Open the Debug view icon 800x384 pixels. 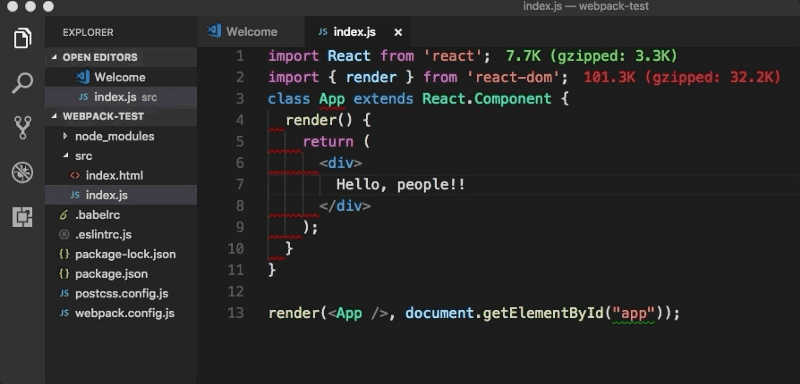click(22, 172)
